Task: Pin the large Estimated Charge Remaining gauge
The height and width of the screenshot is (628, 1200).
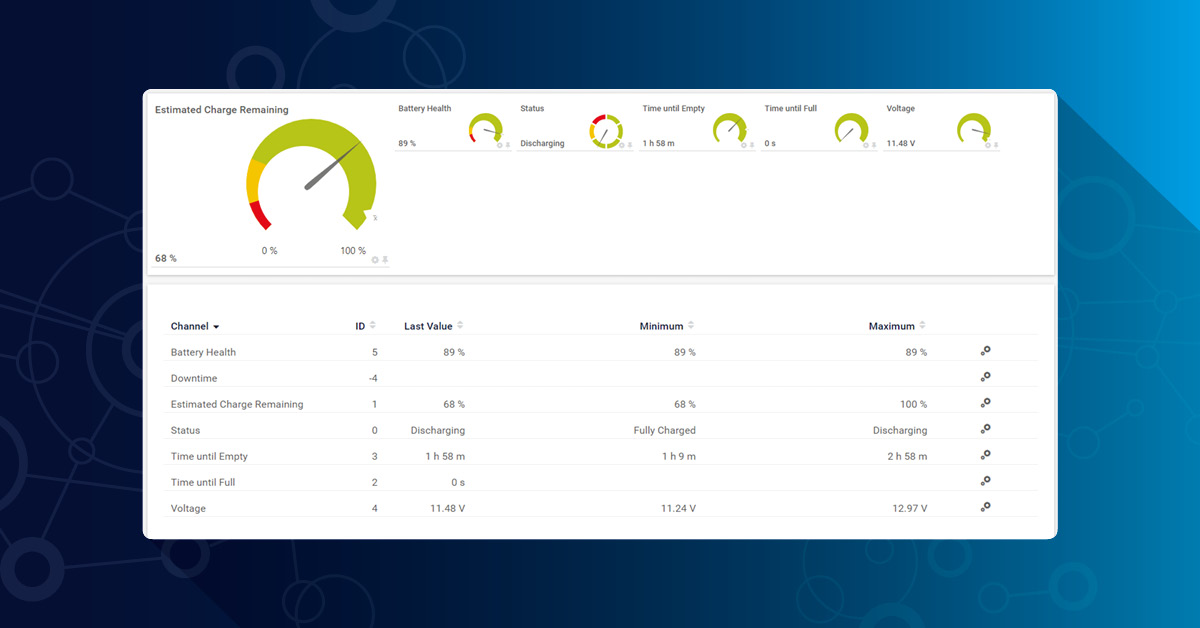Action: (385, 260)
